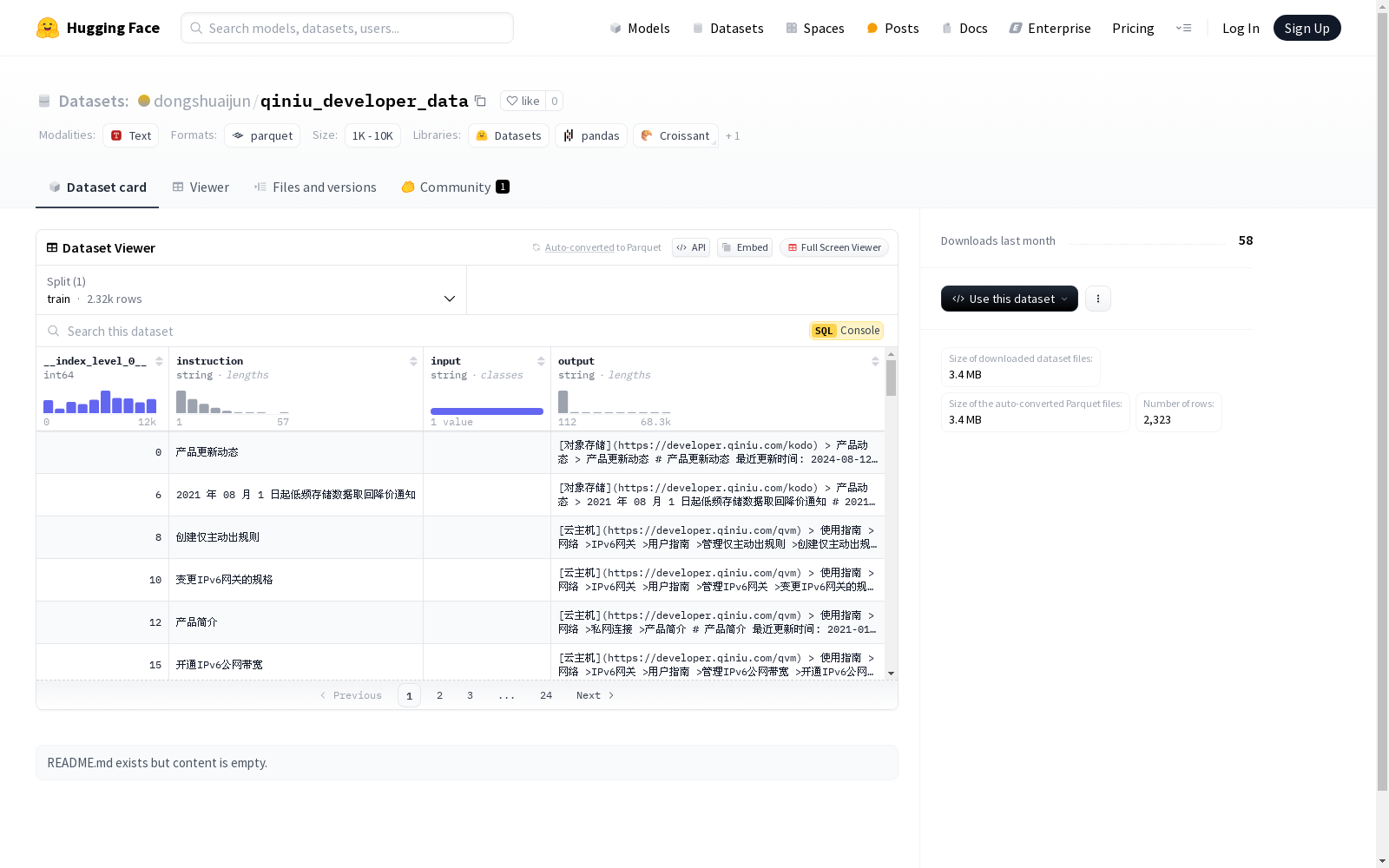Switch to the Viewer tab
The height and width of the screenshot is (868, 1389).
(201, 187)
